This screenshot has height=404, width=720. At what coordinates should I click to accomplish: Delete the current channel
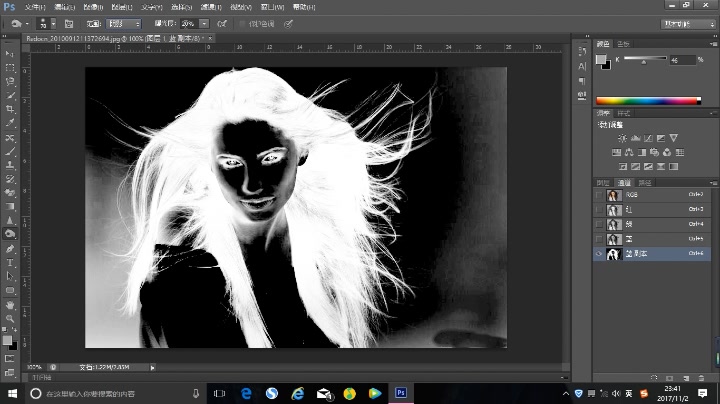(701, 378)
